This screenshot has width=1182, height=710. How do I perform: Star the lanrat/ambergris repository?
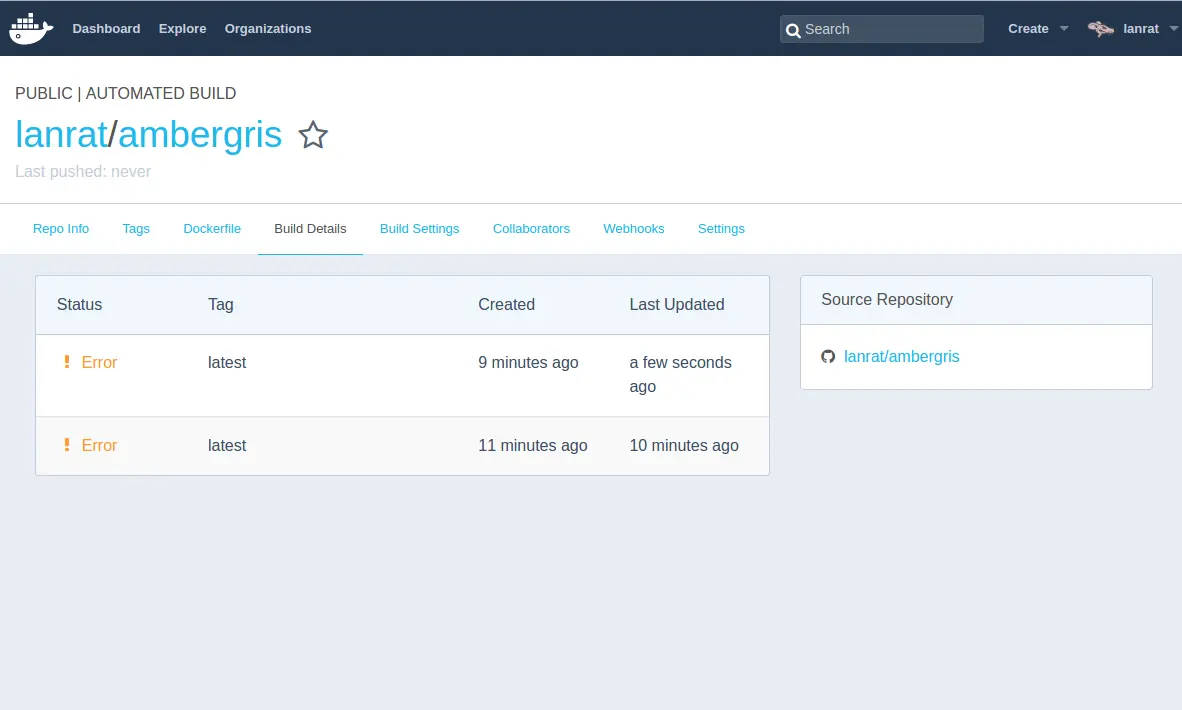point(313,135)
